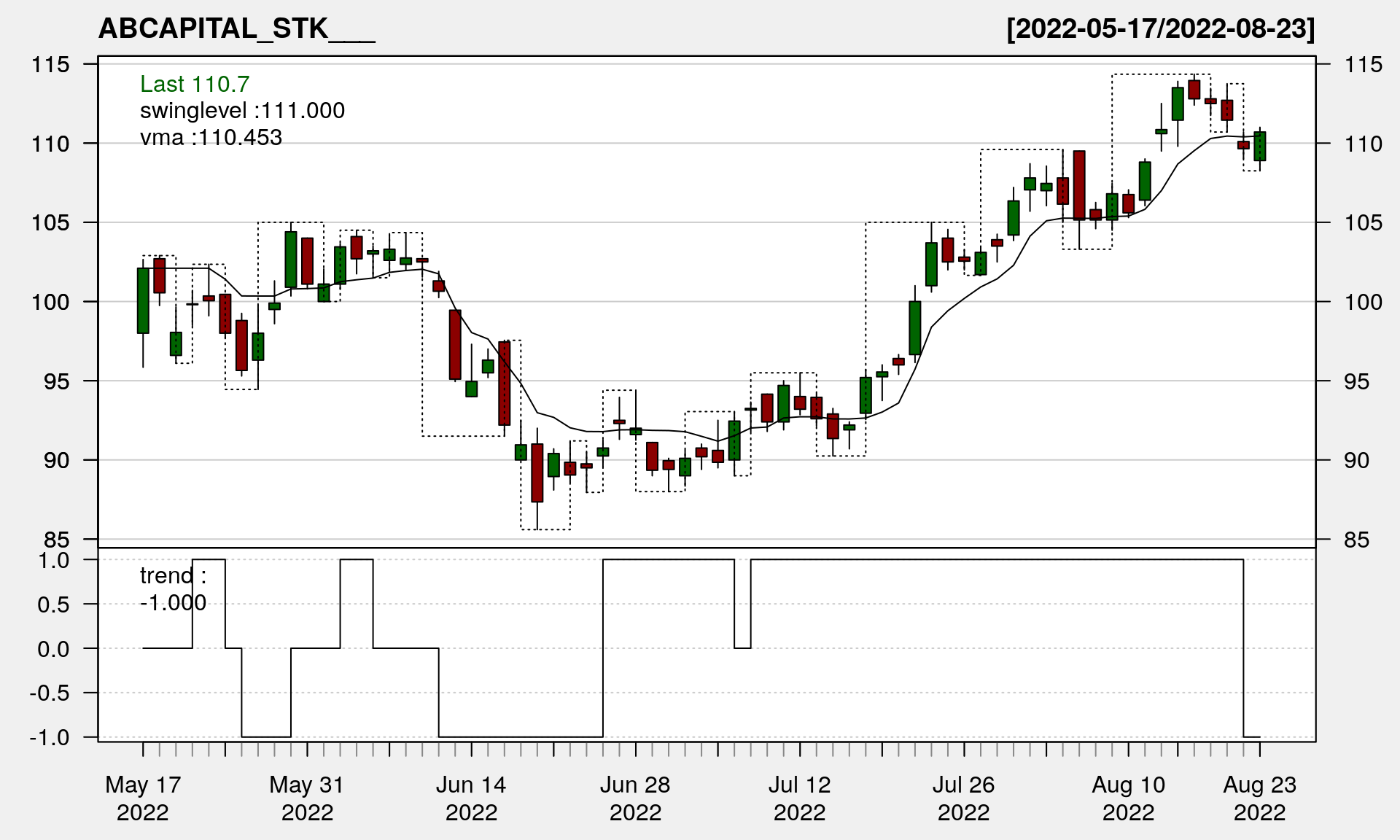
Task: Click the swinglevel 111.000 text
Action: [242, 111]
